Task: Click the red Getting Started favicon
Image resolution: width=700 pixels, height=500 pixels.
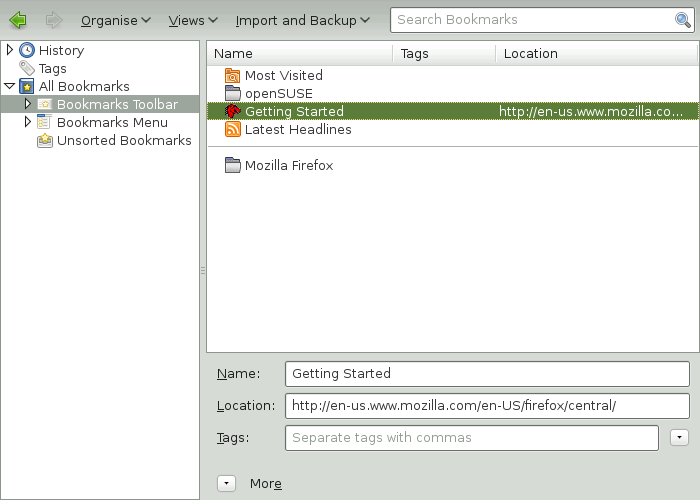Action: [233, 111]
